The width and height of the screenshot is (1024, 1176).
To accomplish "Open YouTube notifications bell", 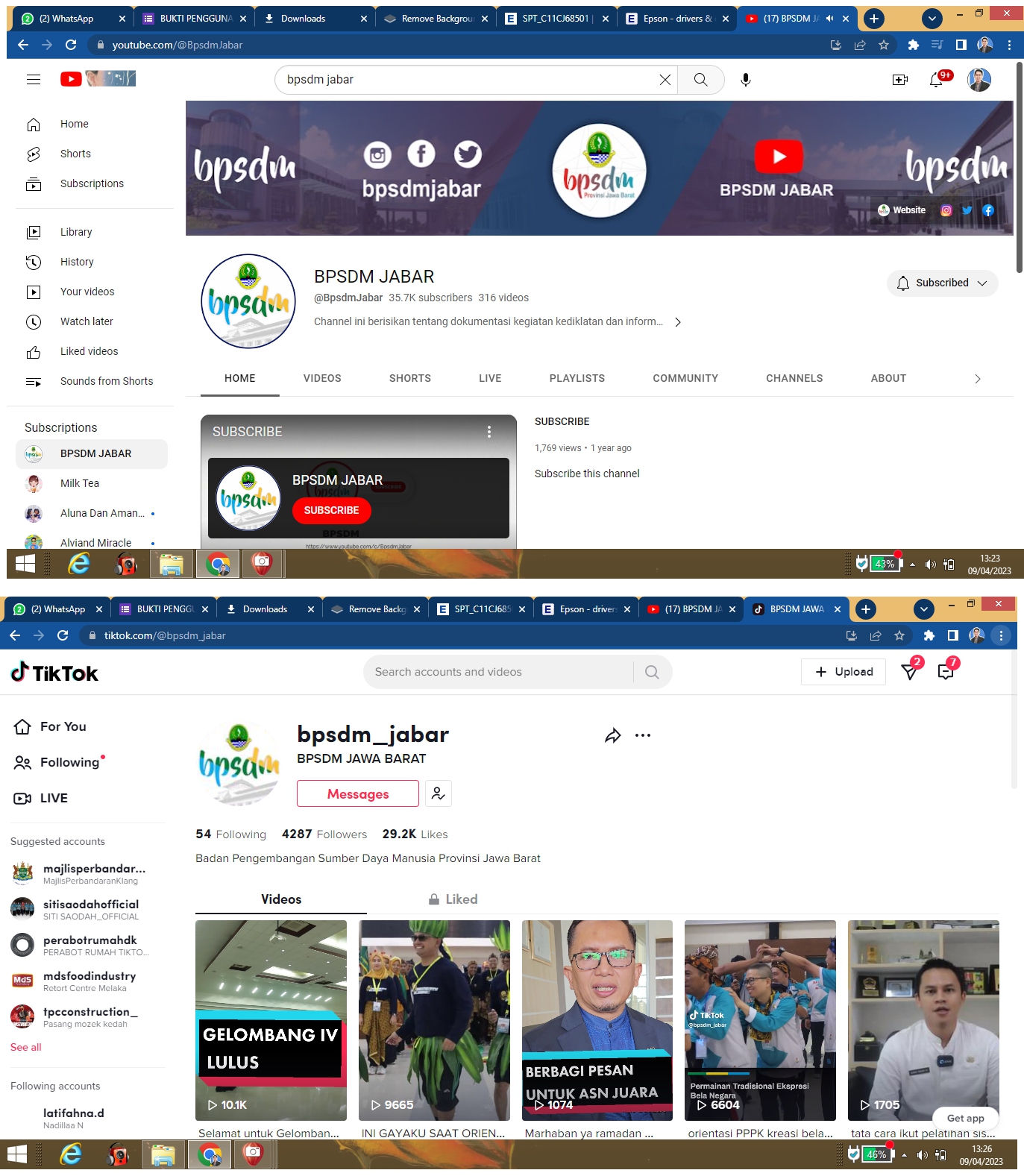I will point(936,80).
